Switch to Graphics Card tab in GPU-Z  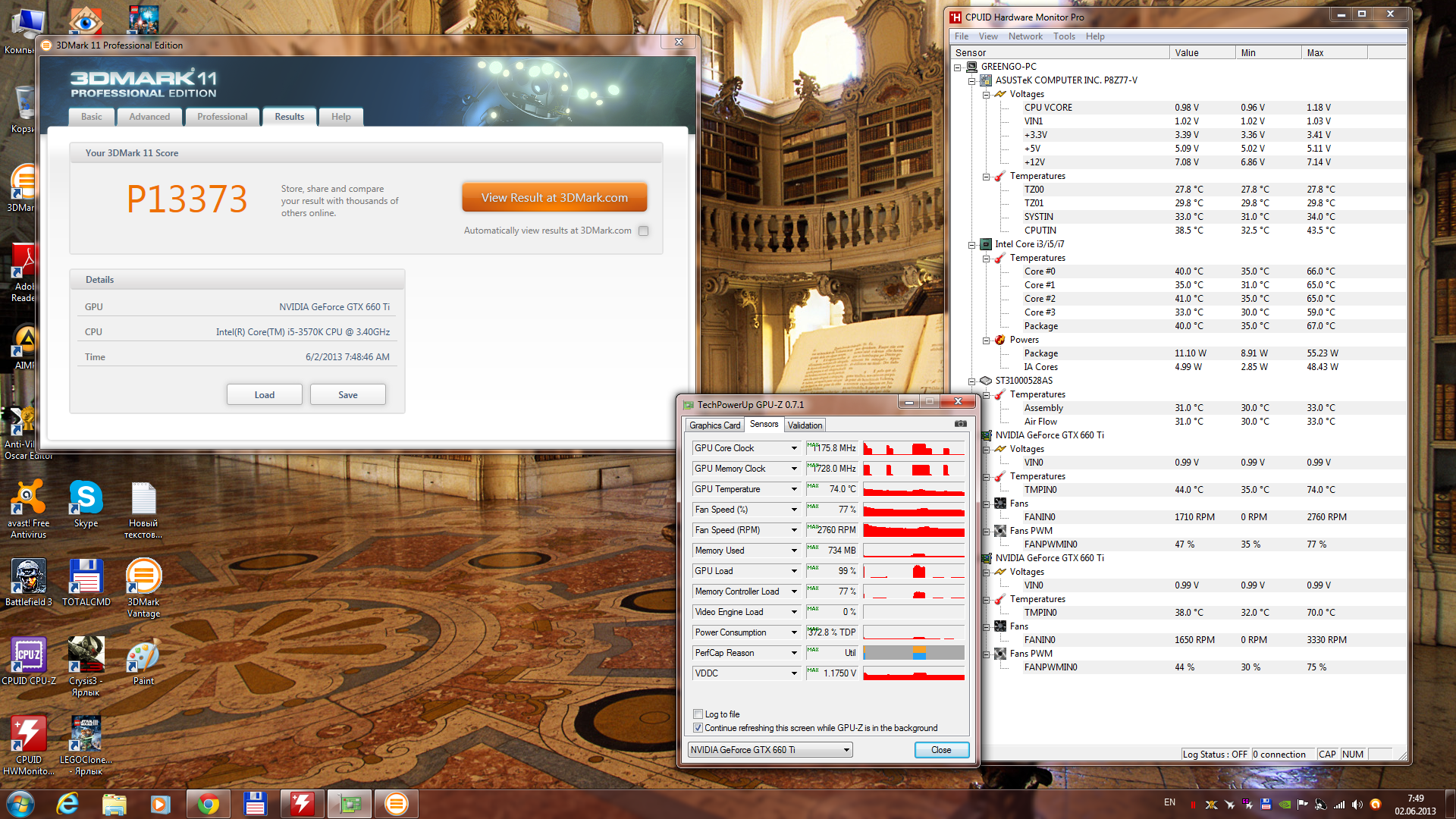[714, 425]
